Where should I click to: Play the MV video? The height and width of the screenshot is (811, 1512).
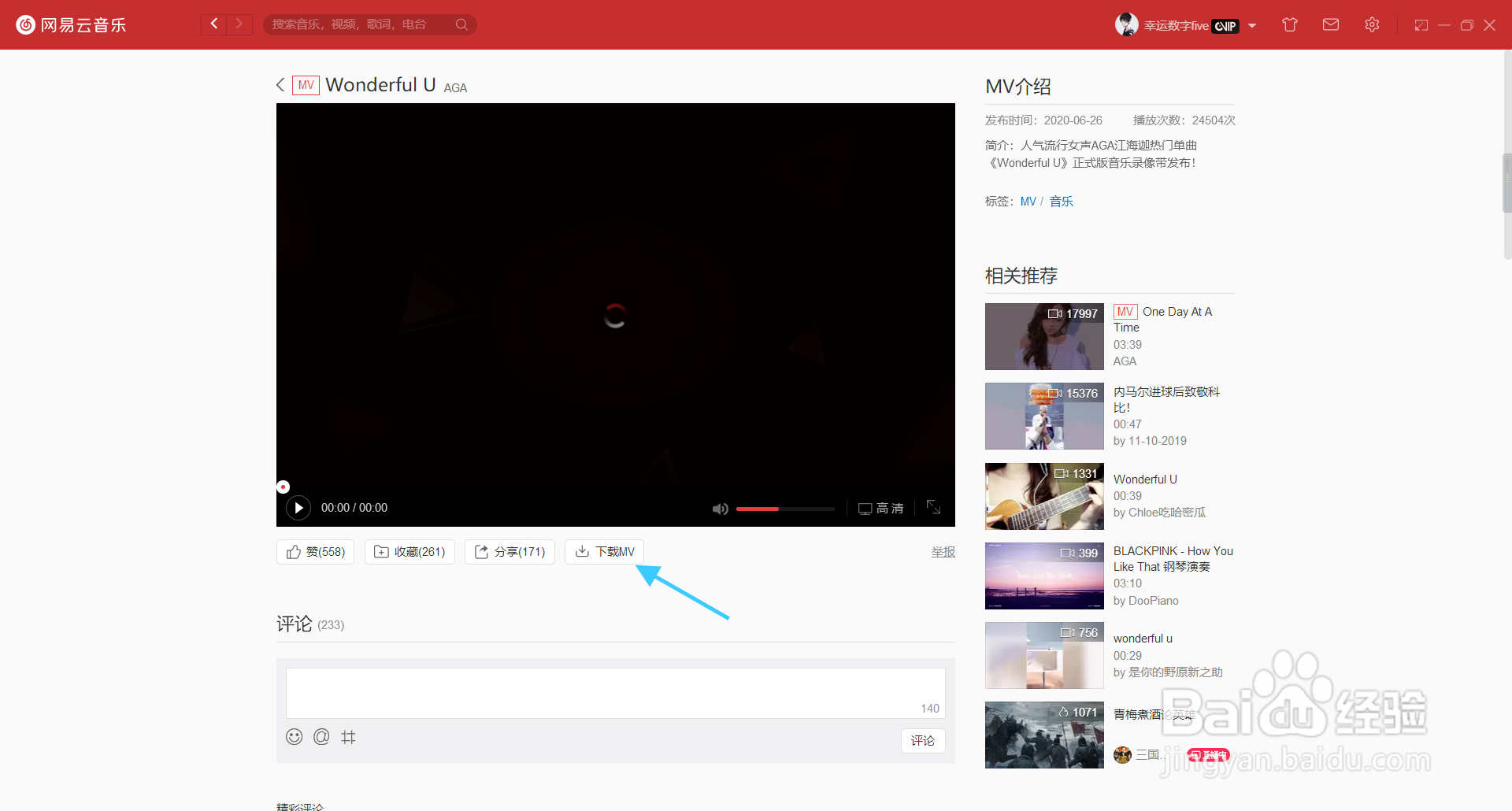coord(298,508)
